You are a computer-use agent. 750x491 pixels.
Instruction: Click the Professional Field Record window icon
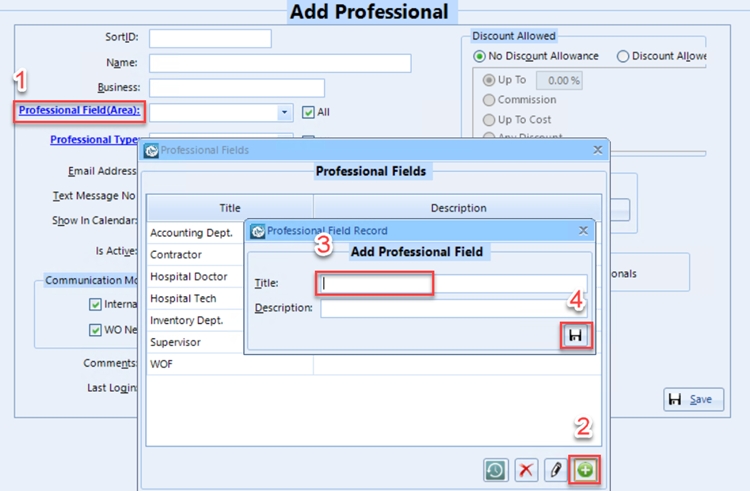pyautogui.click(x=257, y=230)
